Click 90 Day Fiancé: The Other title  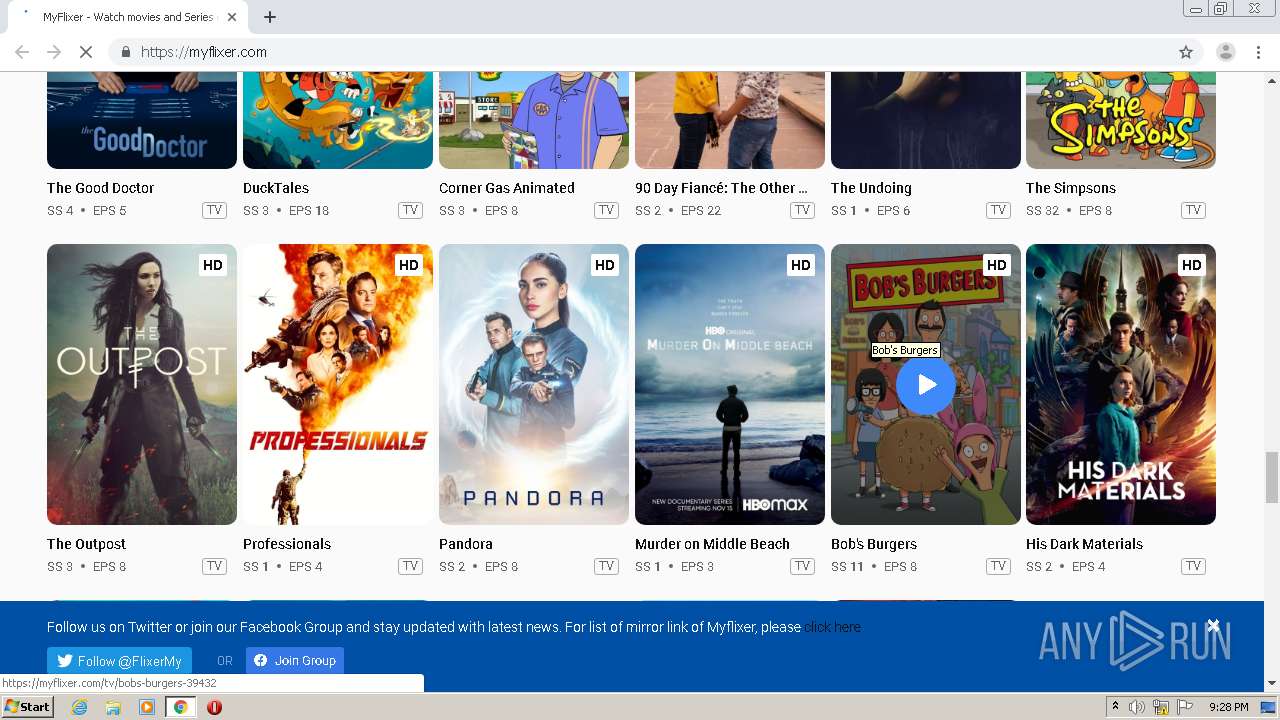721,188
